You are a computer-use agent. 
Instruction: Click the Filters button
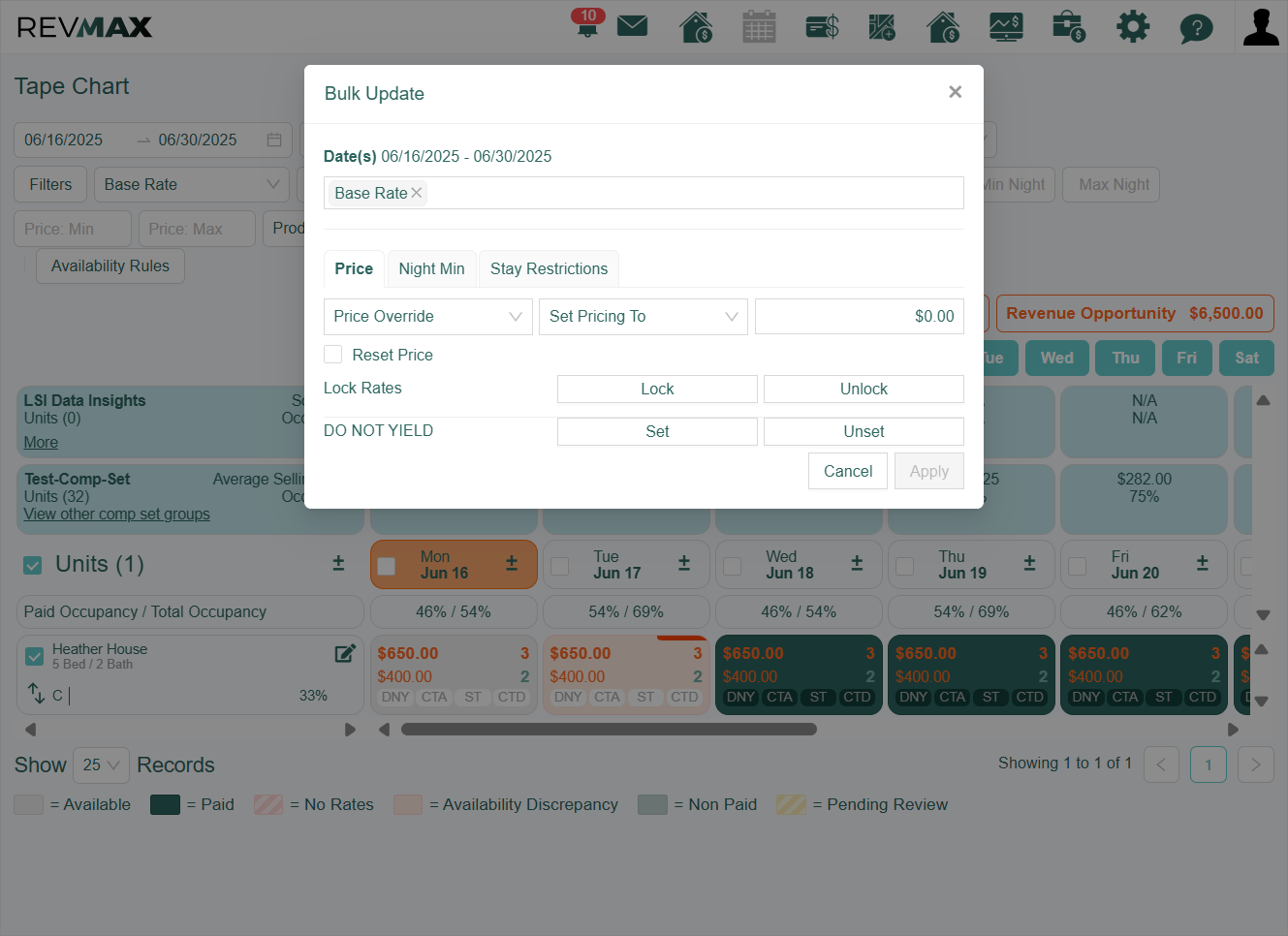click(x=50, y=184)
